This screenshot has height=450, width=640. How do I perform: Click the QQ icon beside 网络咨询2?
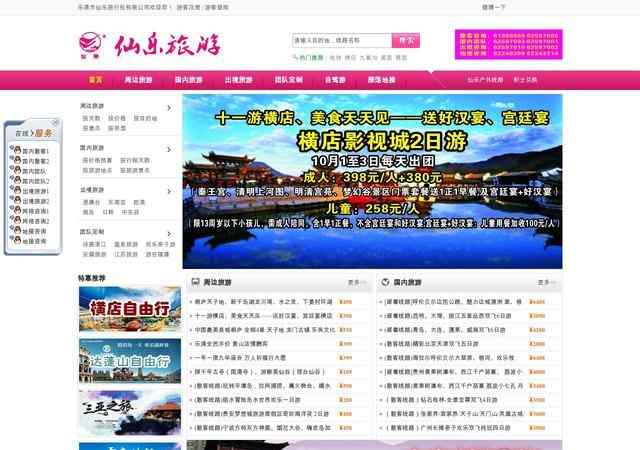click(x=17, y=221)
